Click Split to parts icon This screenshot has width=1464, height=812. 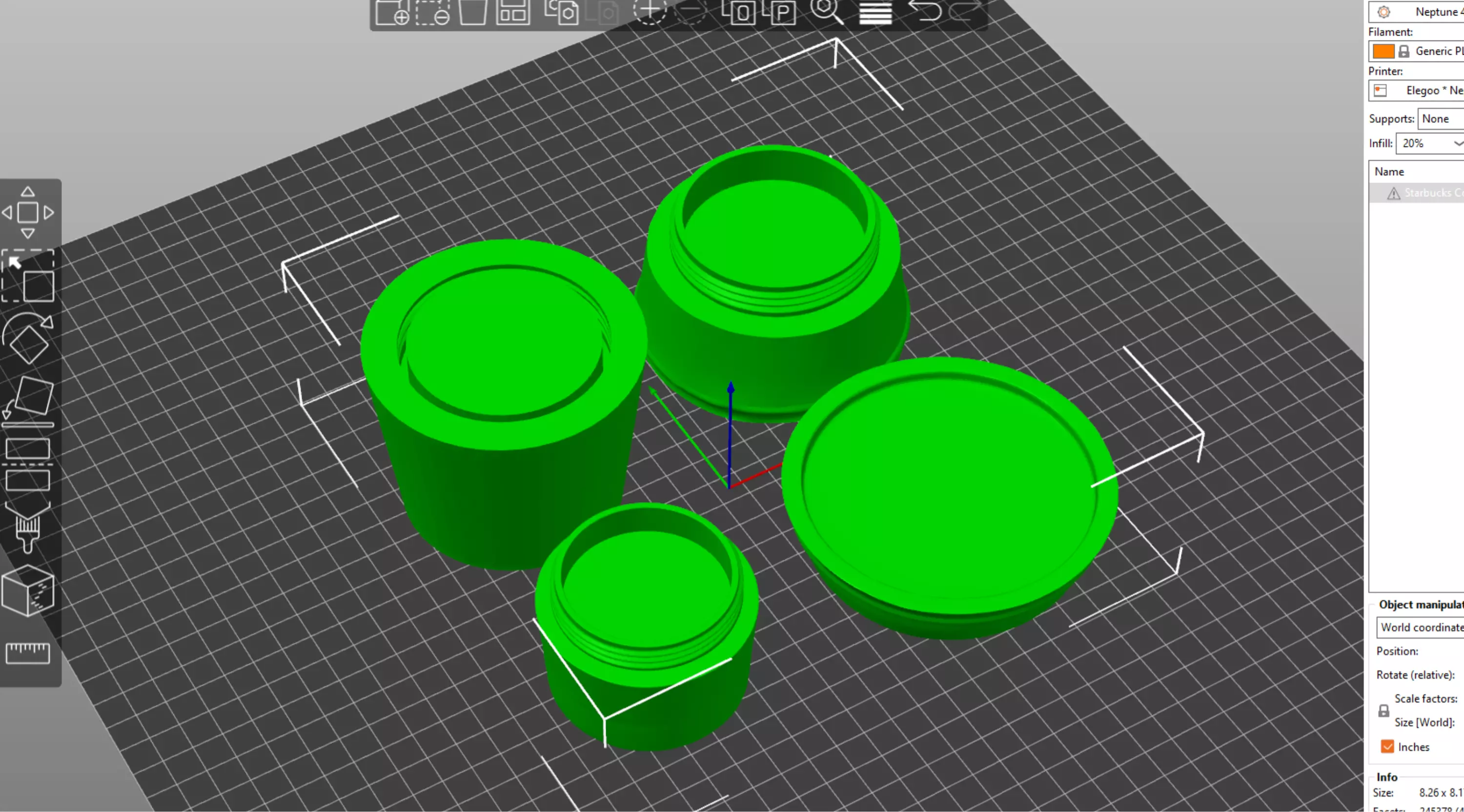coord(779,12)
